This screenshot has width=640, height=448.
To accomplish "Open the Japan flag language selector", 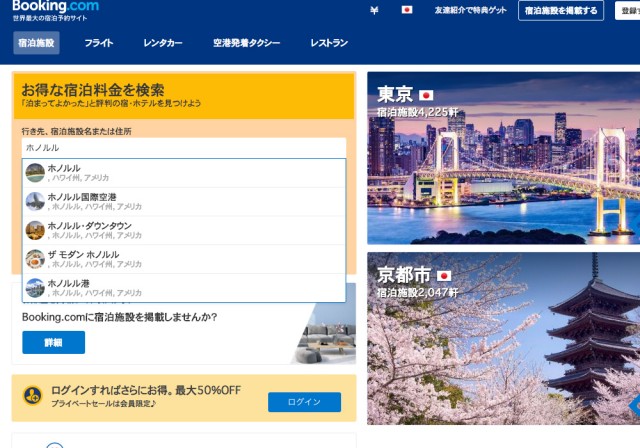I will coord(407,10).
